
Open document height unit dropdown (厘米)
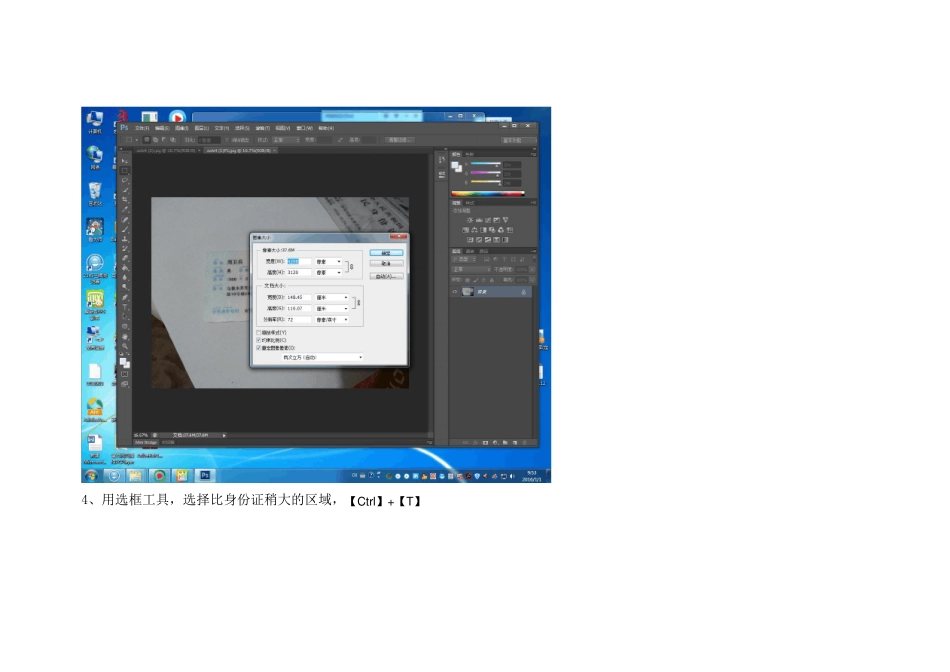point(332,308)
